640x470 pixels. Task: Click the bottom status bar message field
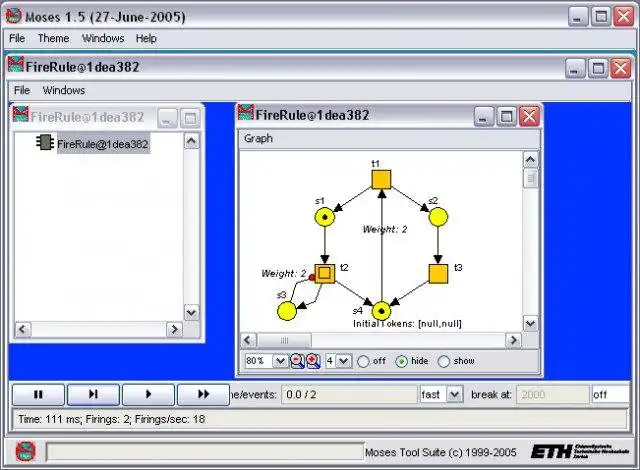point(205,452)
